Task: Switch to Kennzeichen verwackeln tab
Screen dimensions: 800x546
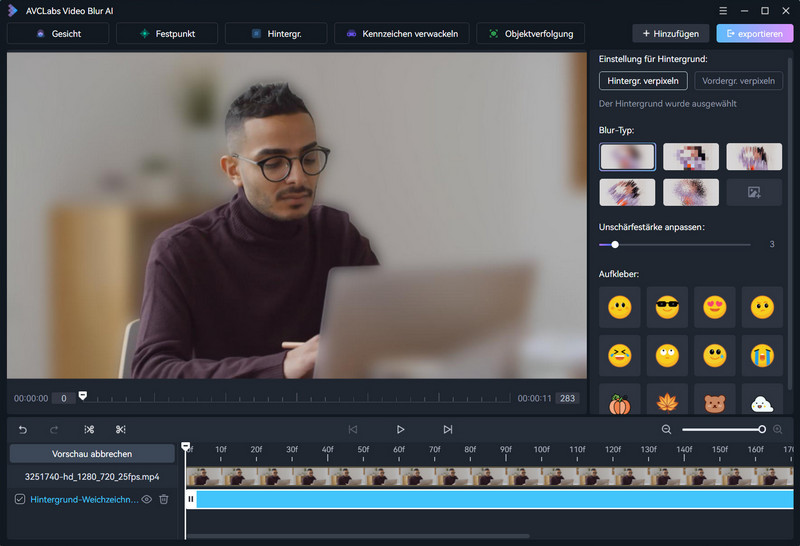Action: tap(402, 34)
